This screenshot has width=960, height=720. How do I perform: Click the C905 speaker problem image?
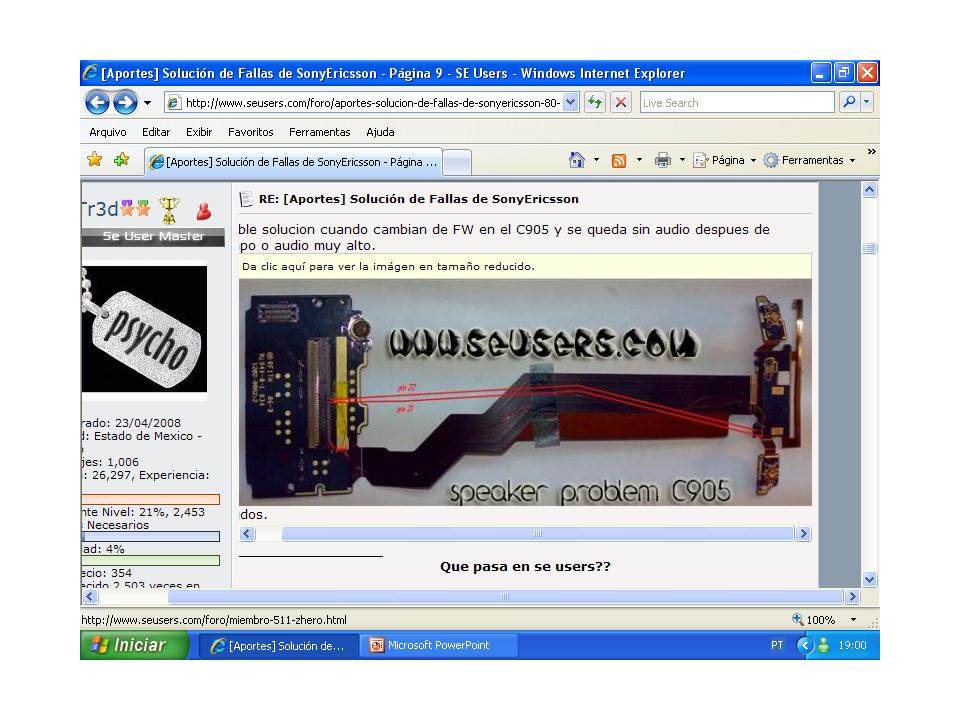point(525,392)
